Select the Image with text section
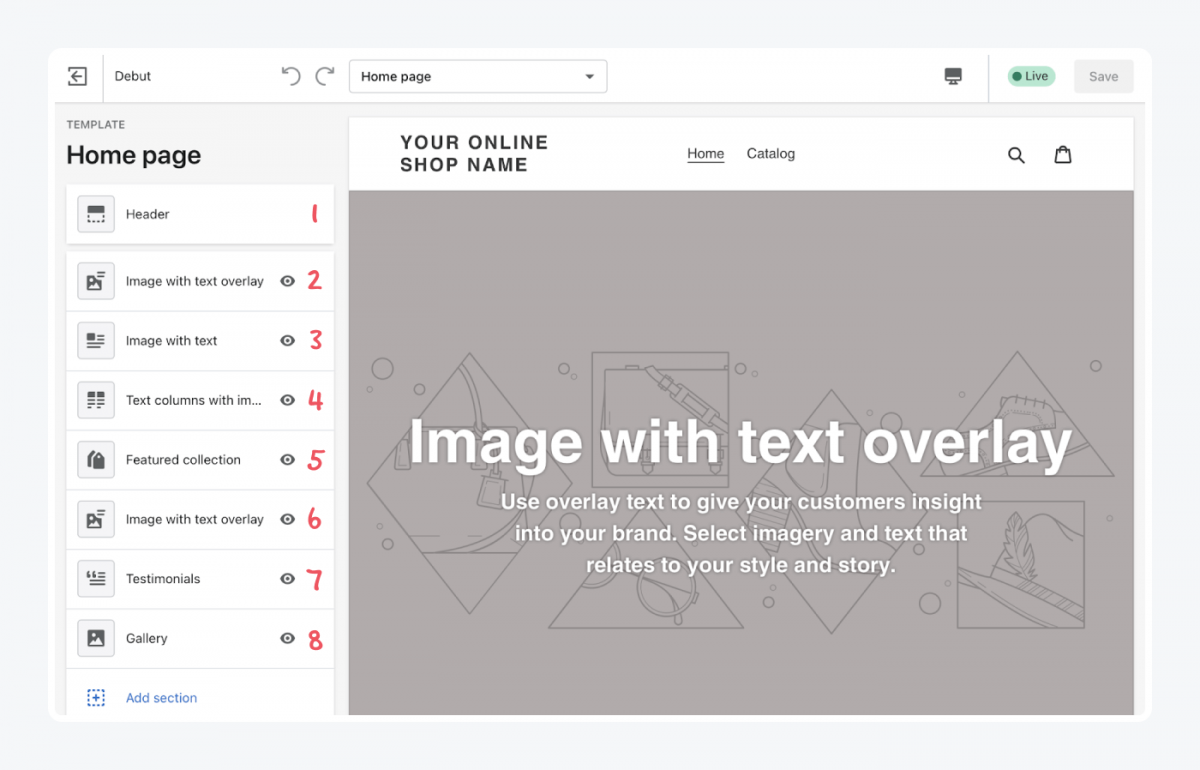Screen dimensions: 1200x770 pos(200,340)
